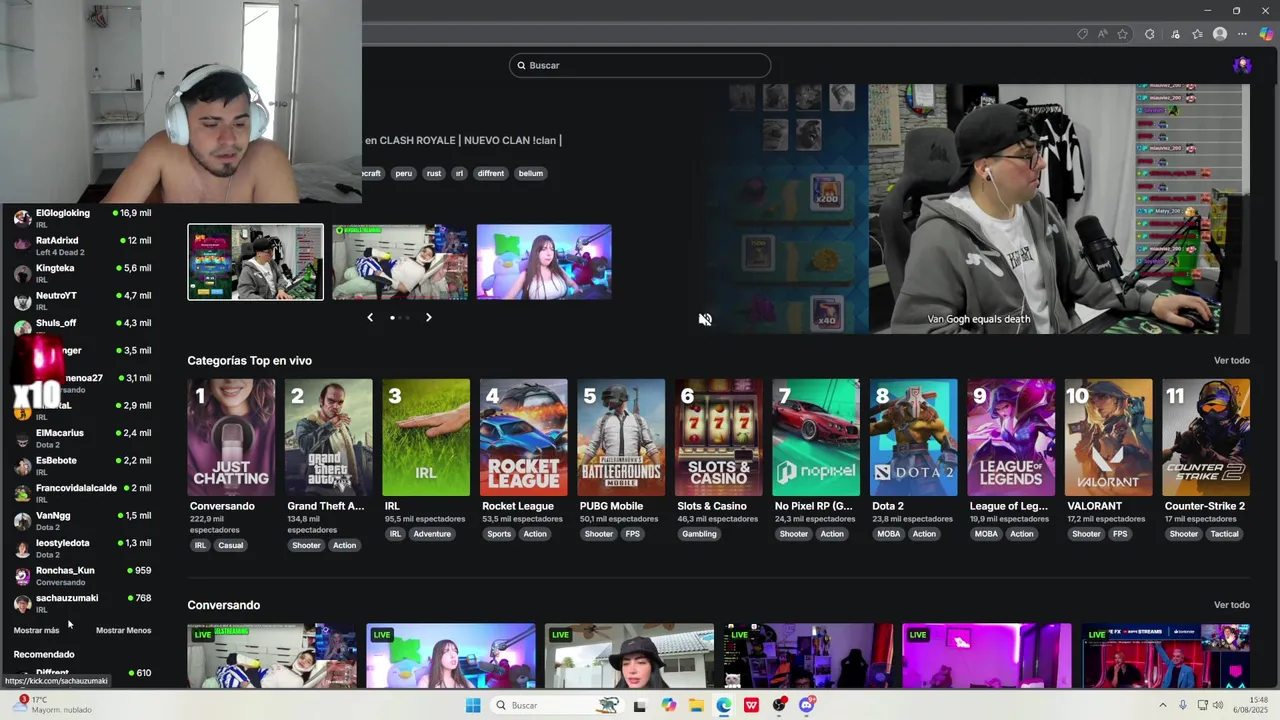Select first featured stream carousel thumbnail
Screen dimensions: 1280x720
pyautogui.click(x=256, y=262)
